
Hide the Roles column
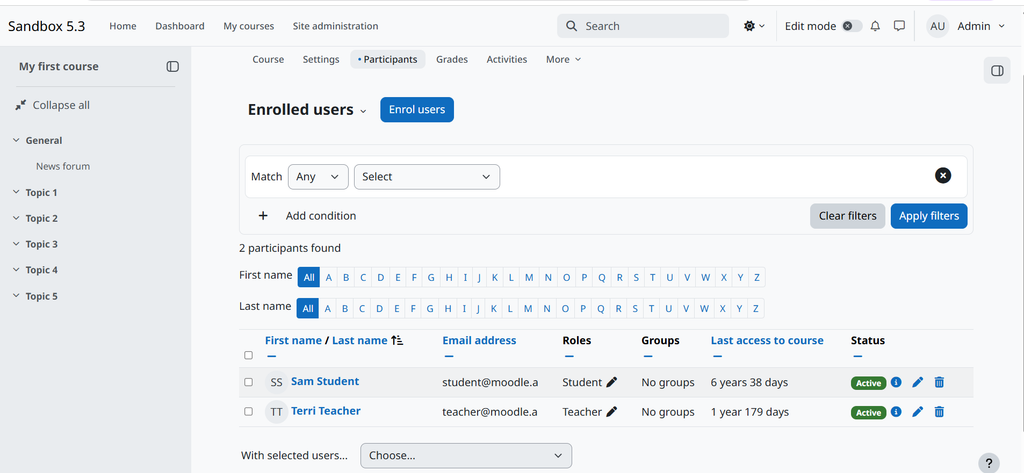(x=569, y=356)
